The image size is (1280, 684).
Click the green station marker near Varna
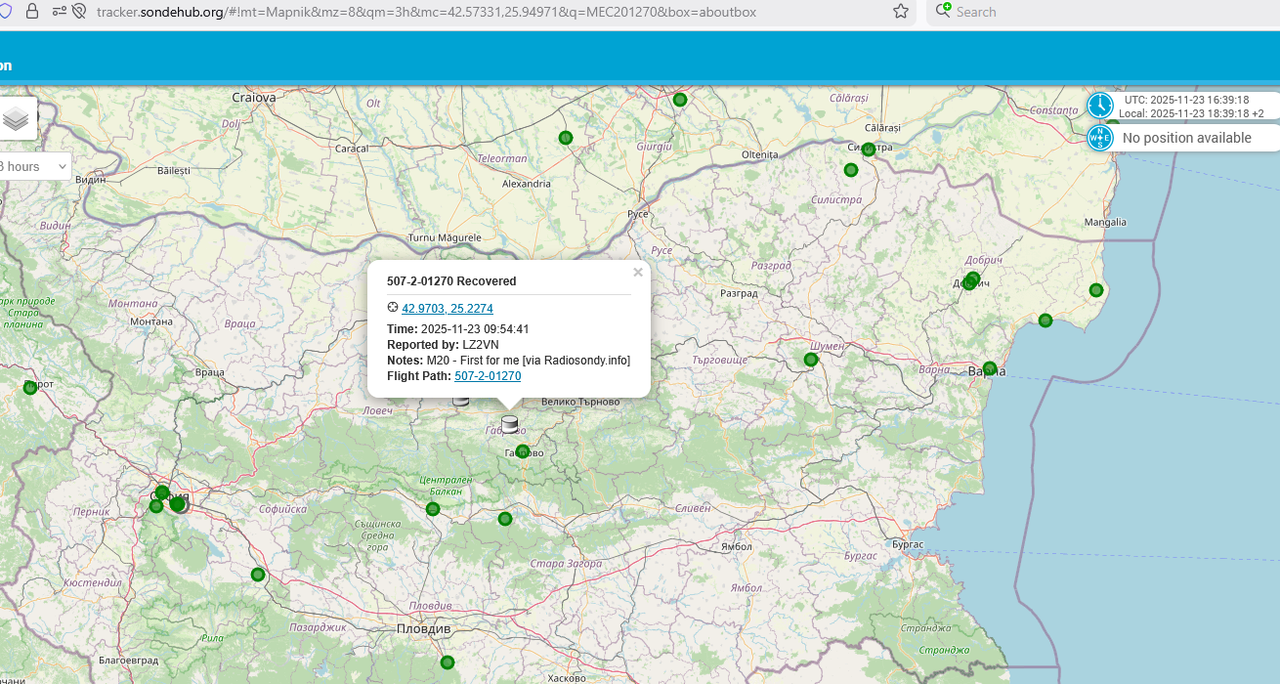point(989,368)
